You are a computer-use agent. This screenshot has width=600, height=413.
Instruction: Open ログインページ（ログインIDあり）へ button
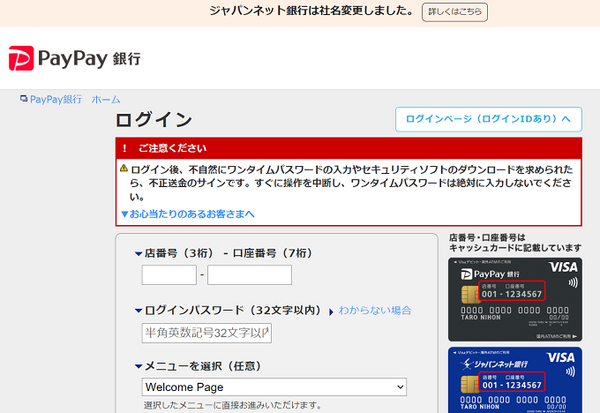pos(488,119)
